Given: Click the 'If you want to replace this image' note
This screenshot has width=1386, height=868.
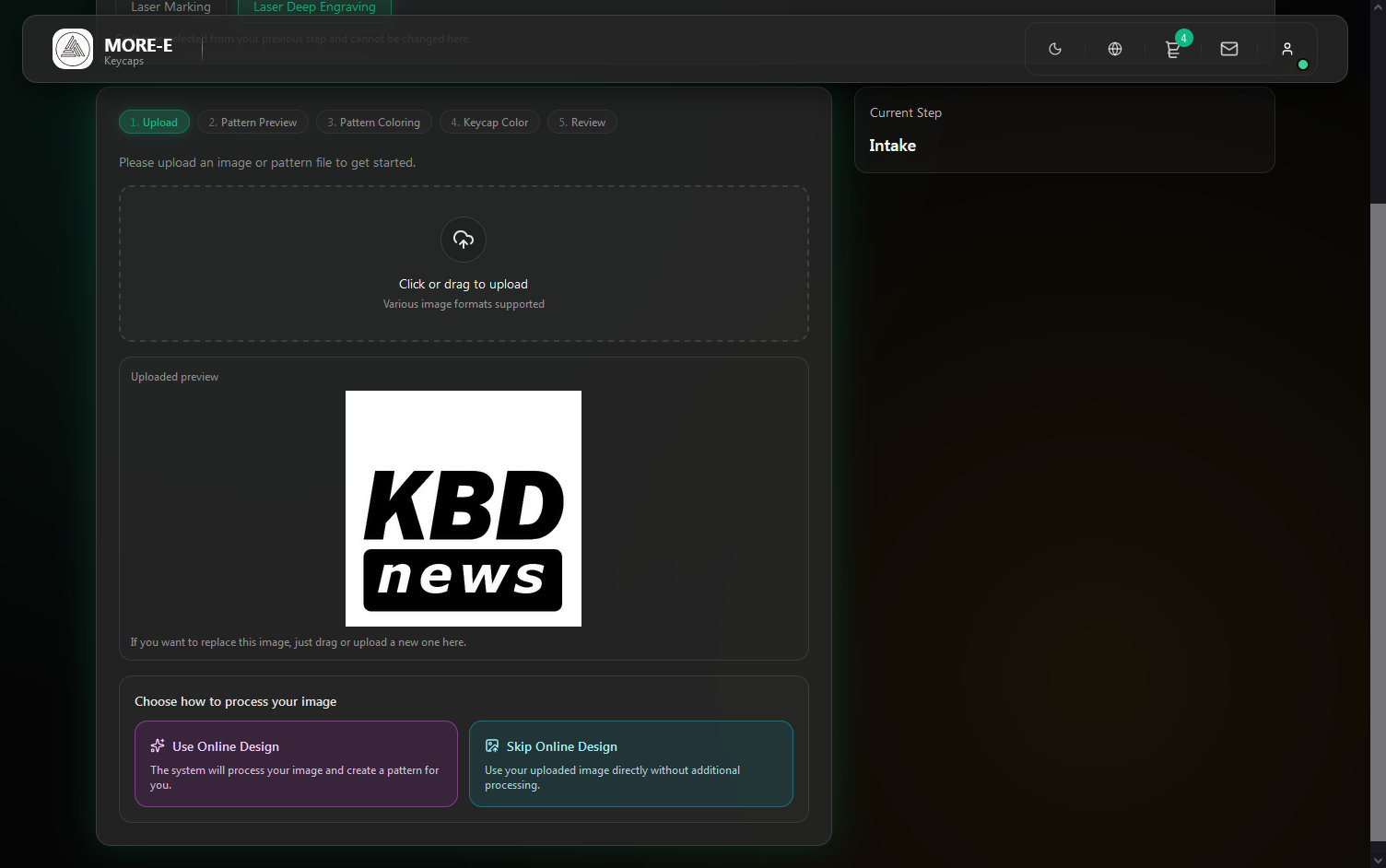Looking at the screenshot, I should coord(299,642).
